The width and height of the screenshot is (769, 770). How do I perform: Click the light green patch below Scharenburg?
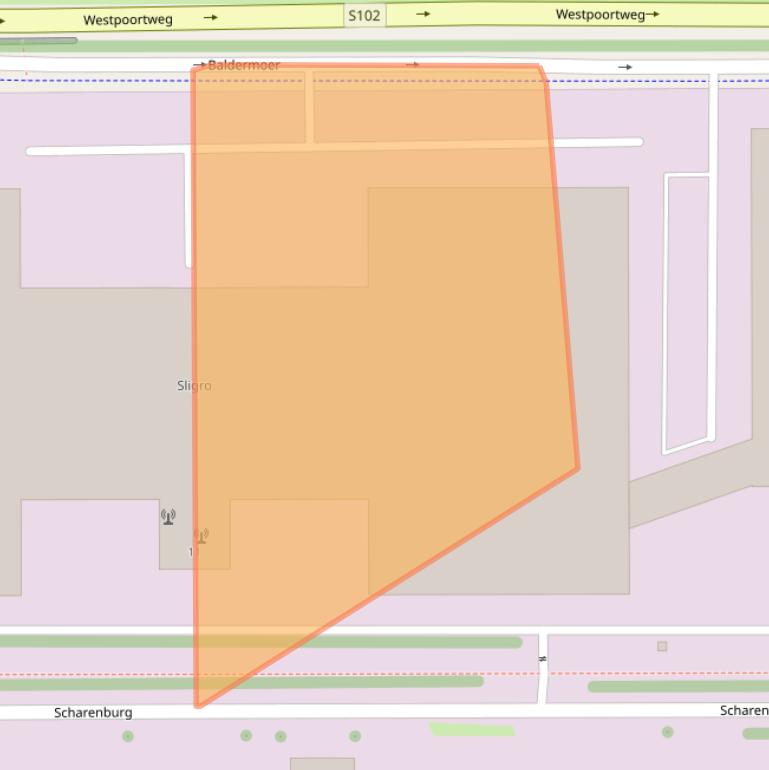click(472, 730)
